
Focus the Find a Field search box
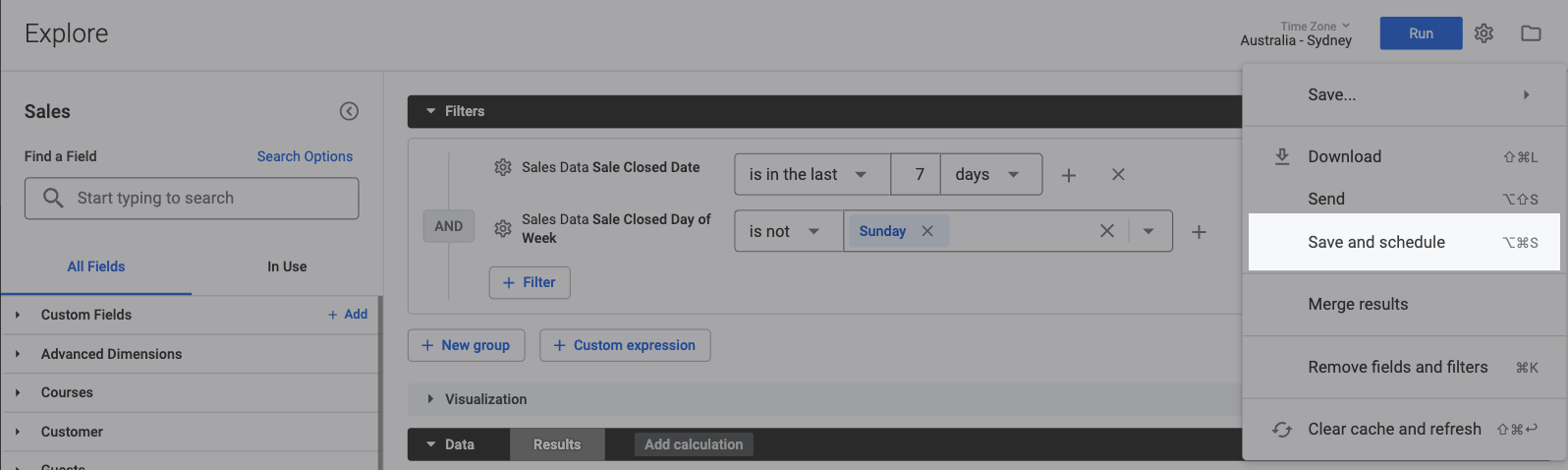(192, 198)
